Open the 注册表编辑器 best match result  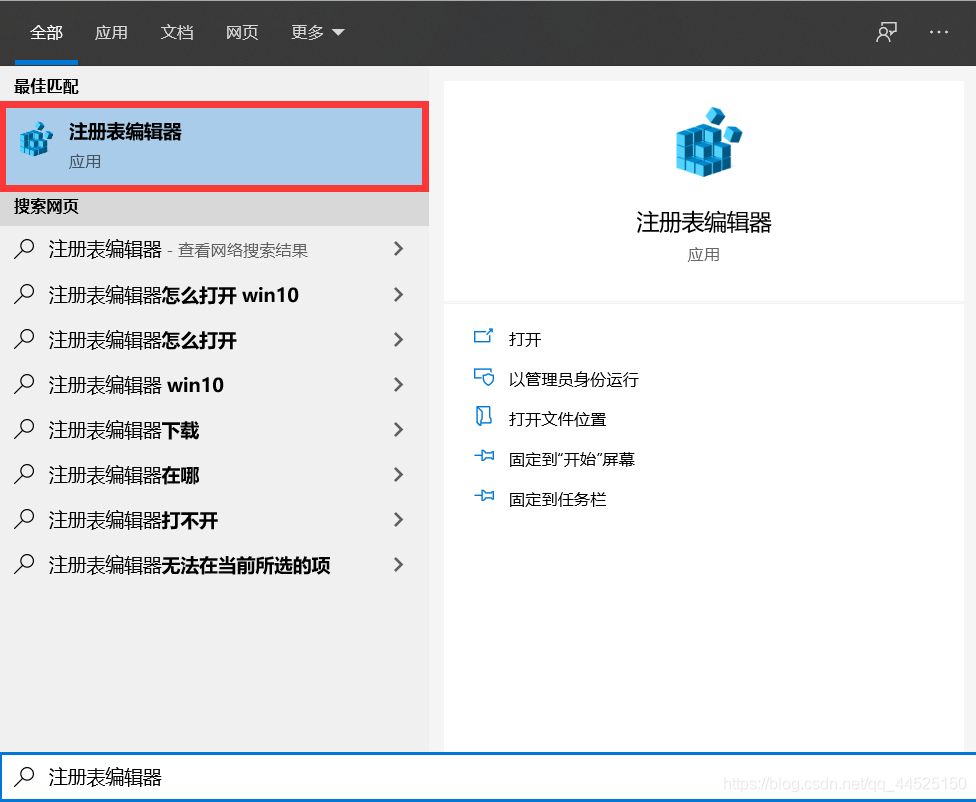[214, 146]
